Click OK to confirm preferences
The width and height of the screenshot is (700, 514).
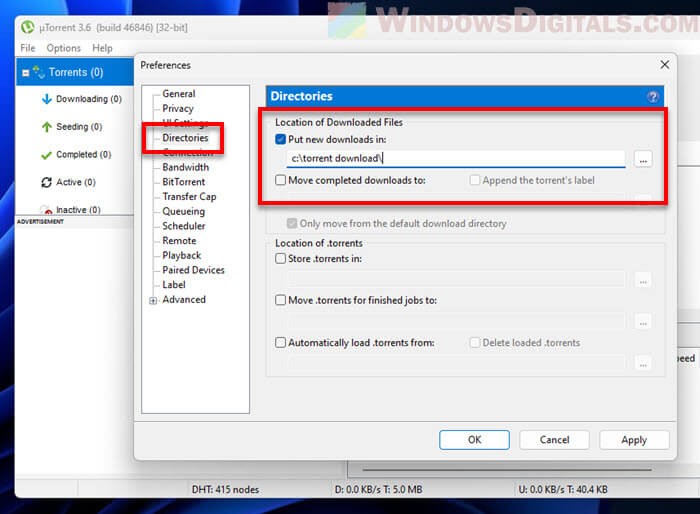(474, 440)
